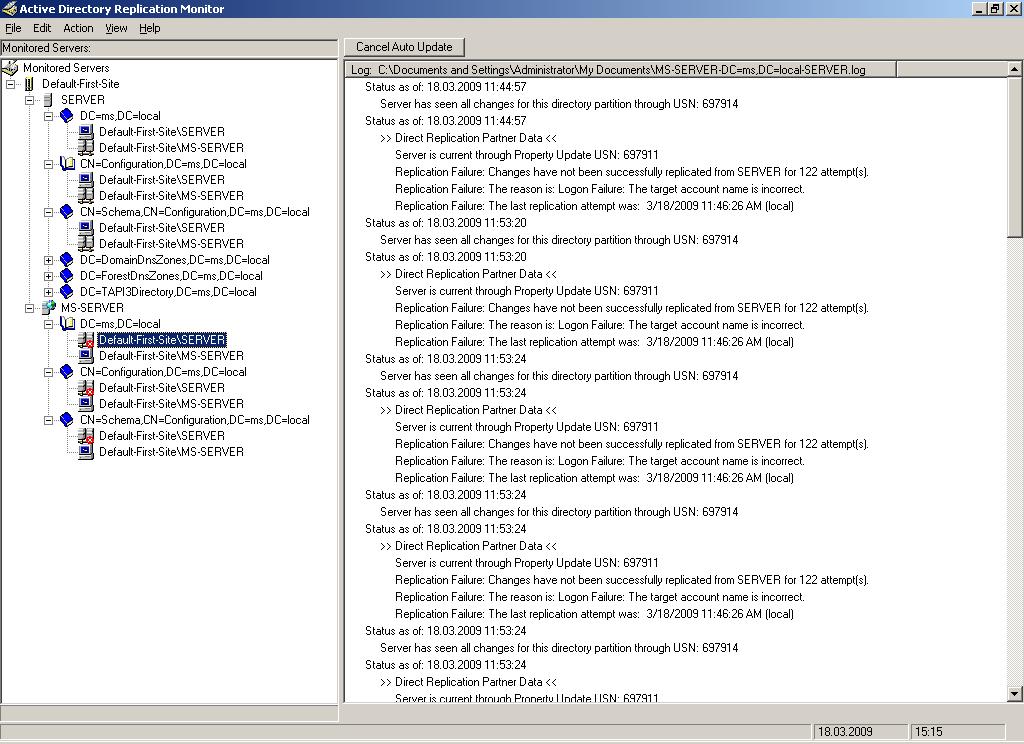Click the DC=DomainDnsZones partition book icon
The width and height of the screenshot is (1024, 744).
click(x=67, y=260)
